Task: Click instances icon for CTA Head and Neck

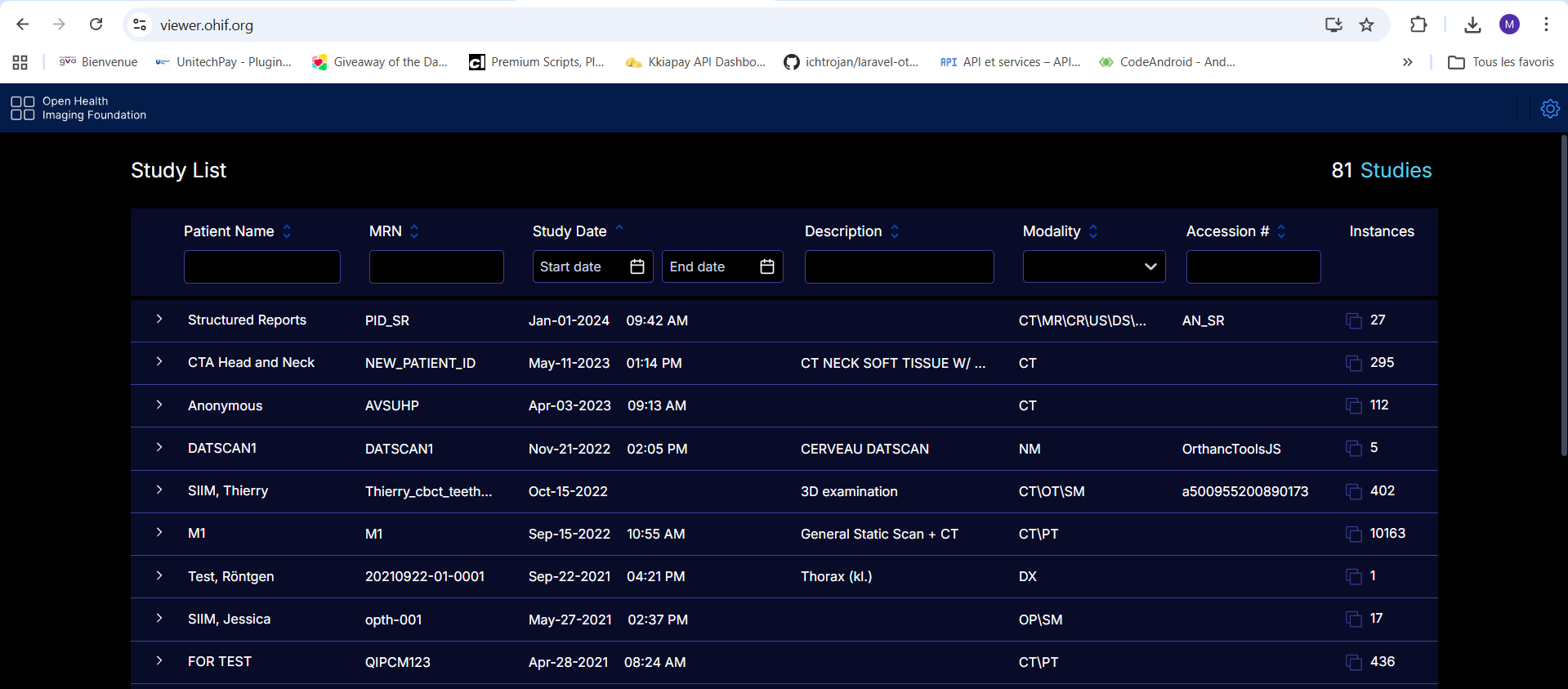Action: point(1353,363)
